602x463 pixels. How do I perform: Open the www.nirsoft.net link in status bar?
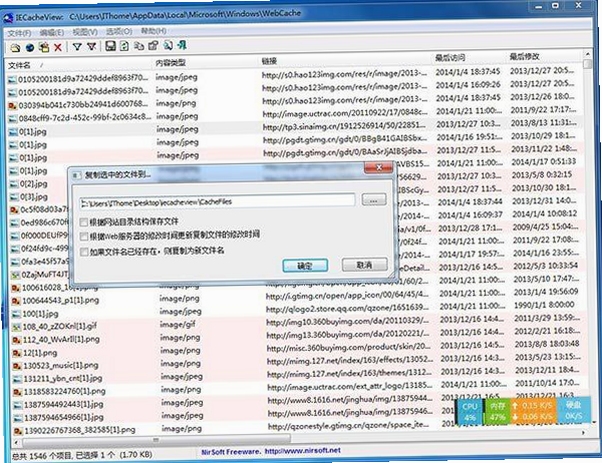(303, 451)
